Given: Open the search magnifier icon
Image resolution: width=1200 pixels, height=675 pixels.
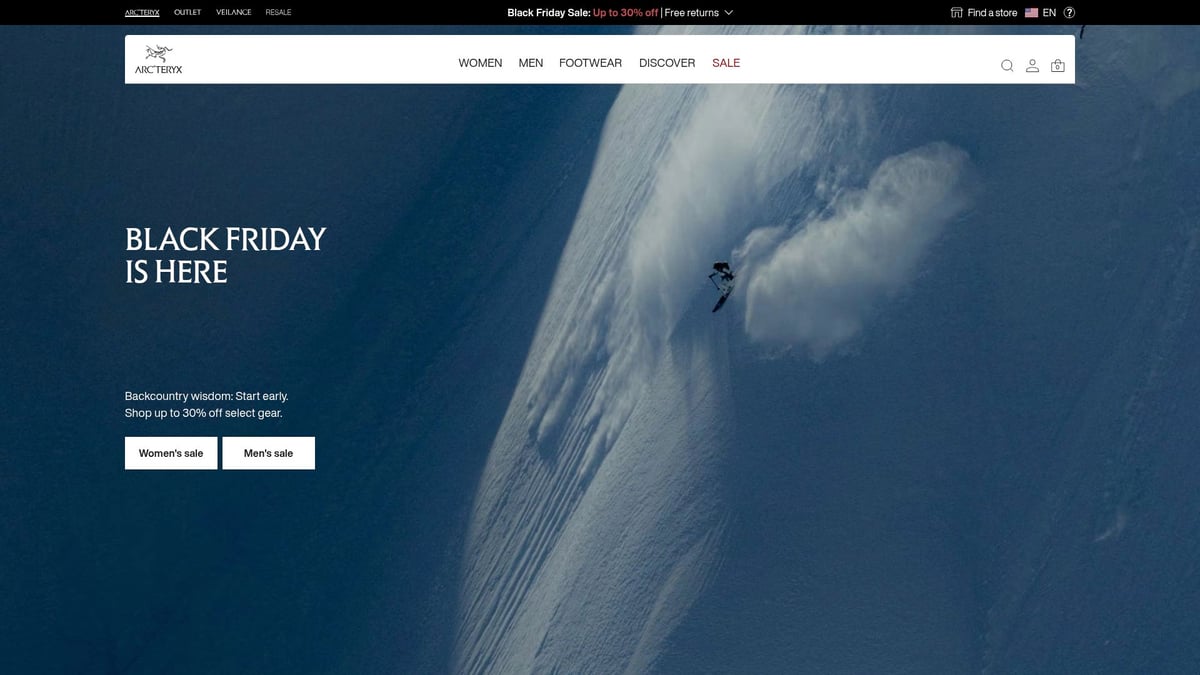Looking at the screenshot, I should [1007, 66].
